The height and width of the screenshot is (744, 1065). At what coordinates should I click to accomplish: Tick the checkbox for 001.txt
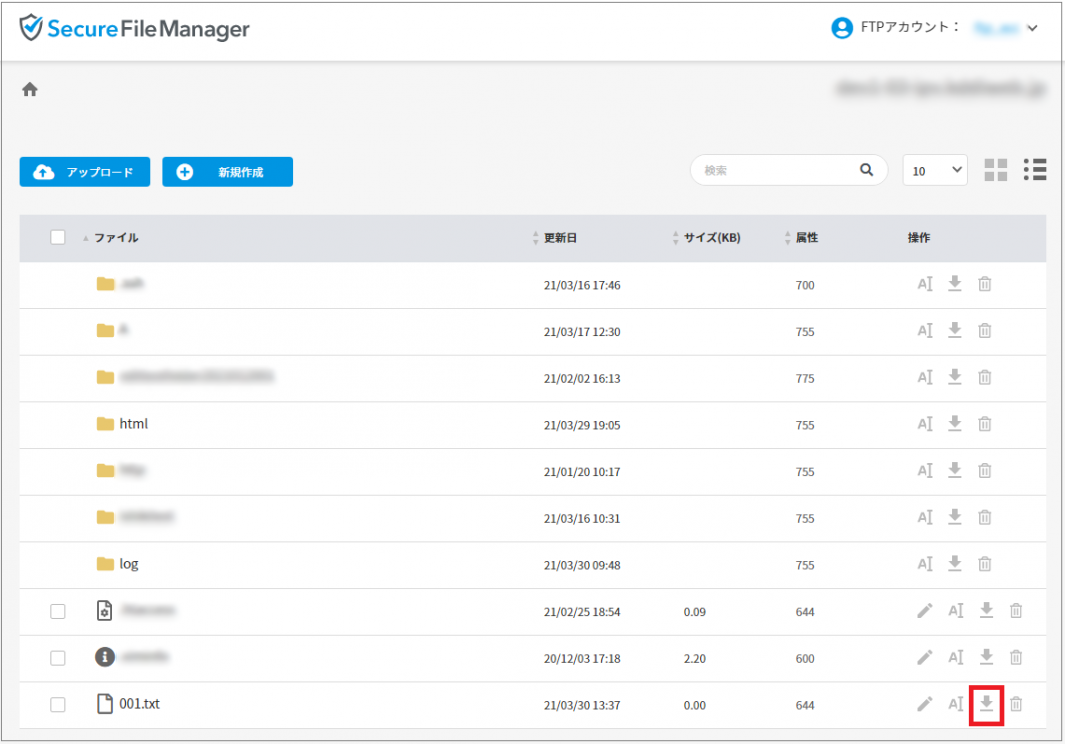(x=58, y=705)
